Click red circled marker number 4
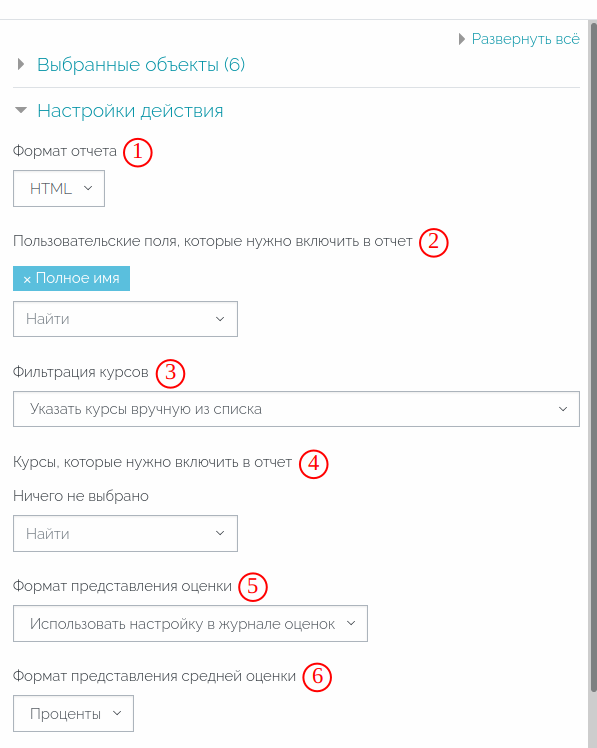 314,464
